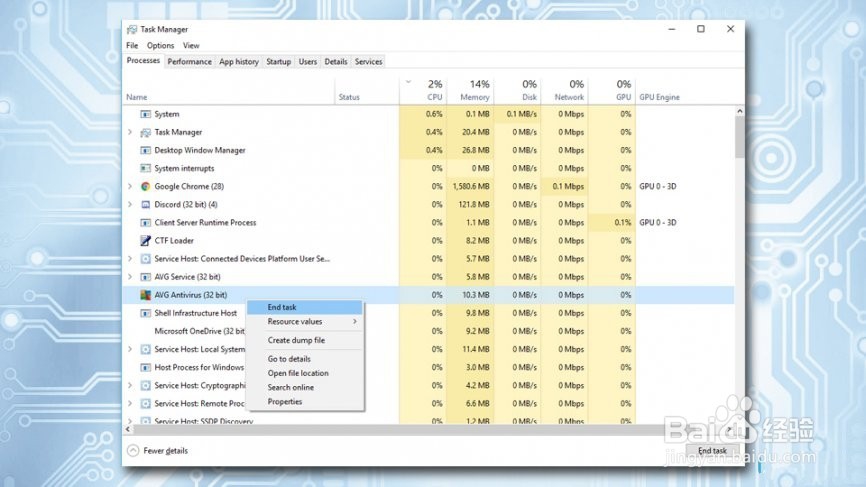The width and height of the screenshot is (866, 487).
Task: Switch to the App history tab
Action: coord(239,62)
